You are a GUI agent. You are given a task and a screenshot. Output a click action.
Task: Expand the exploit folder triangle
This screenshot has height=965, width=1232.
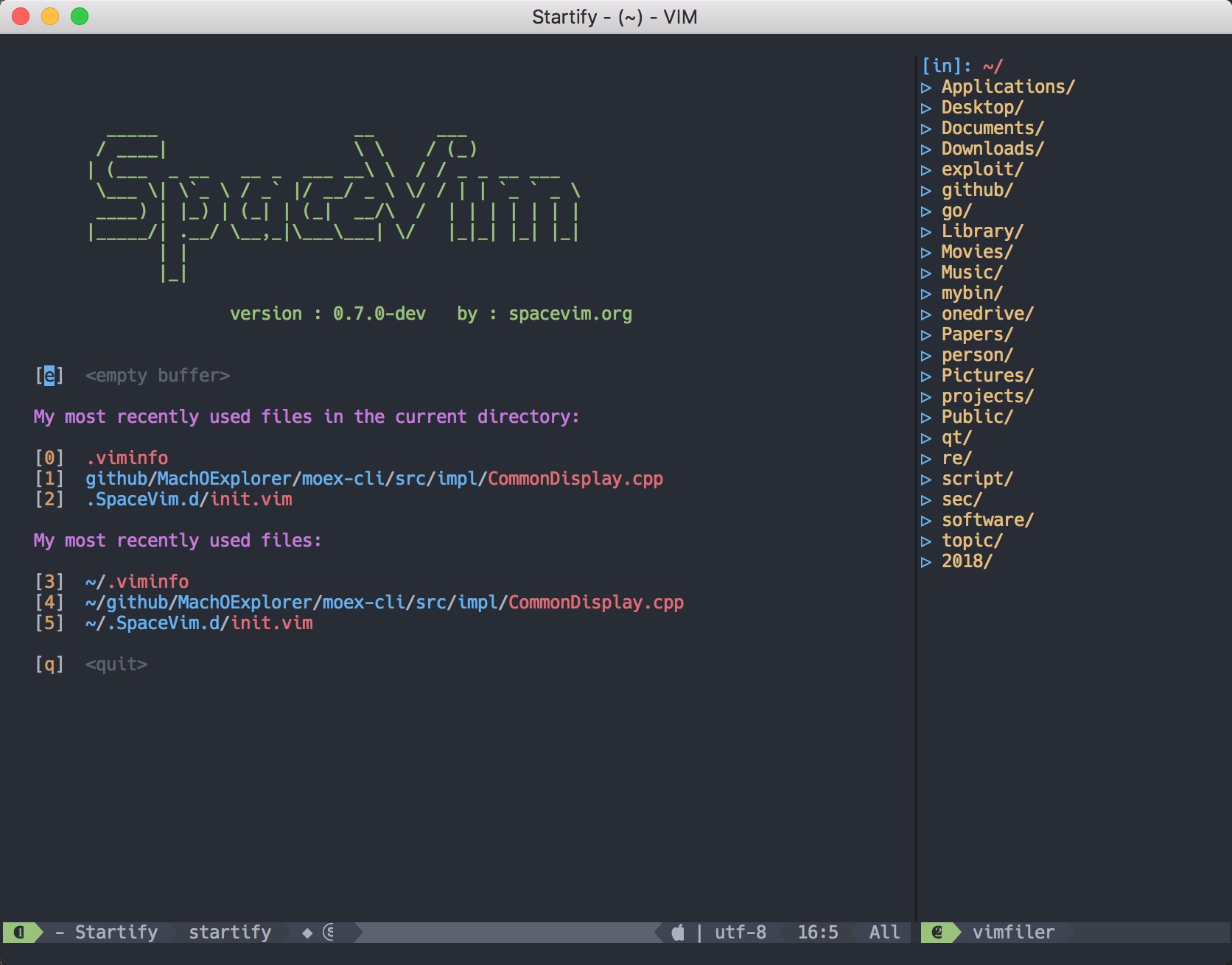coord(926,170)
